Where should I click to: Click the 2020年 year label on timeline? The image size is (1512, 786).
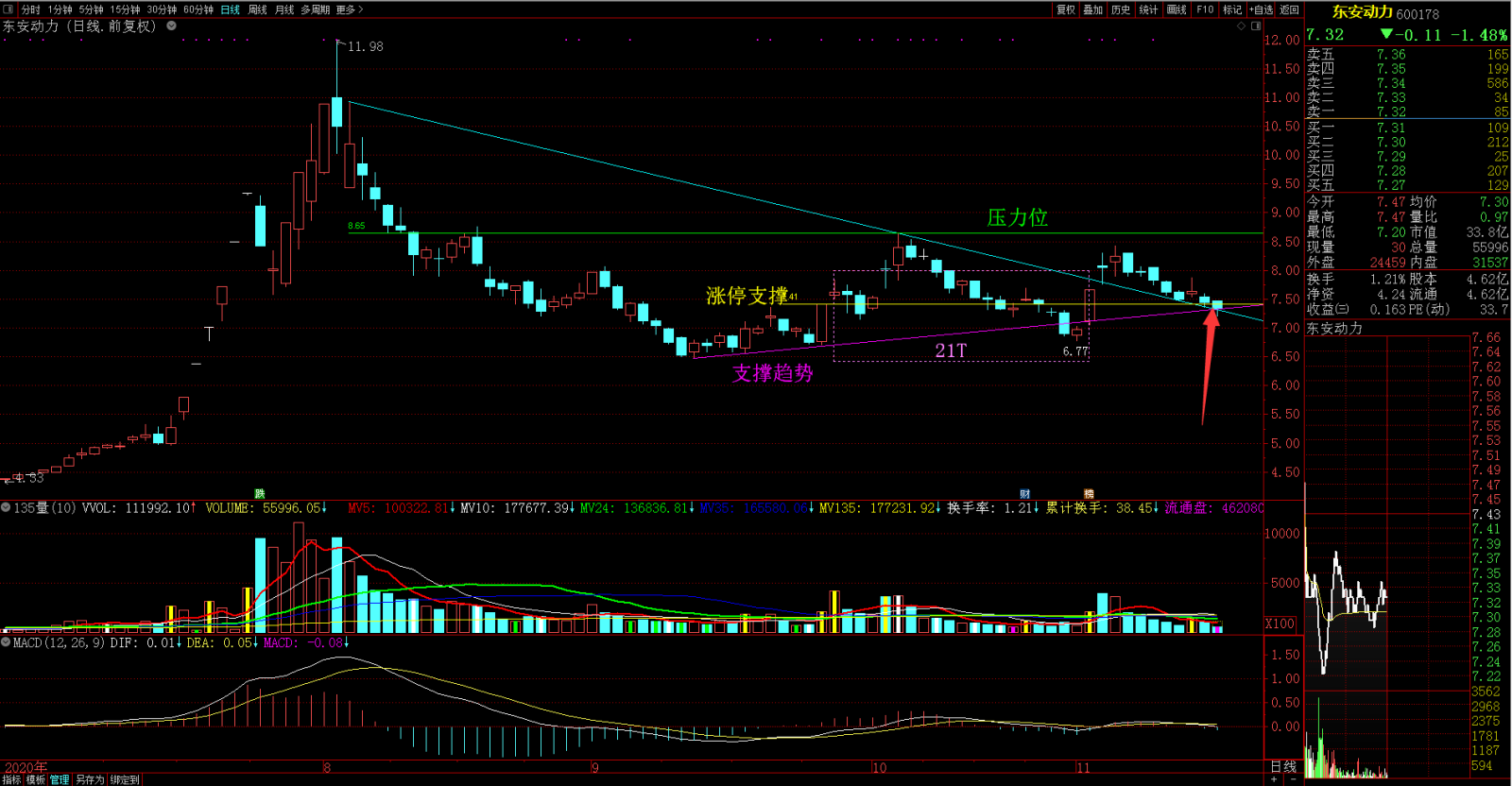[x=25, y=767]
